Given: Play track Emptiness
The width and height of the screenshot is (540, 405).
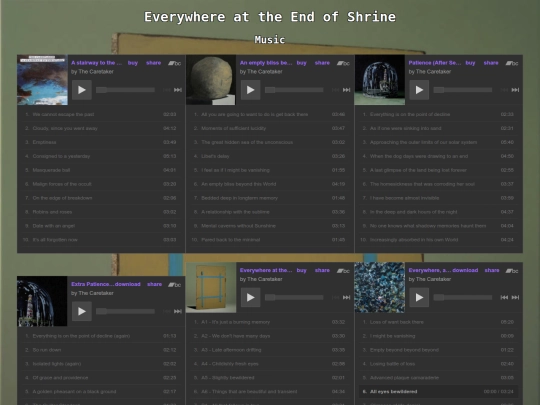Looking at the screenshot, I should [x=101, y=142].
